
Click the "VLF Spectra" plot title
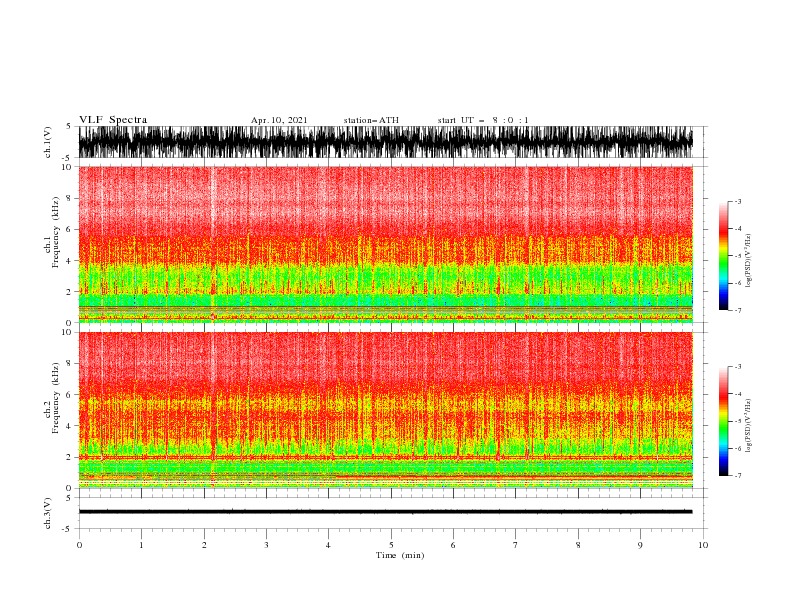tap(113, 120)
